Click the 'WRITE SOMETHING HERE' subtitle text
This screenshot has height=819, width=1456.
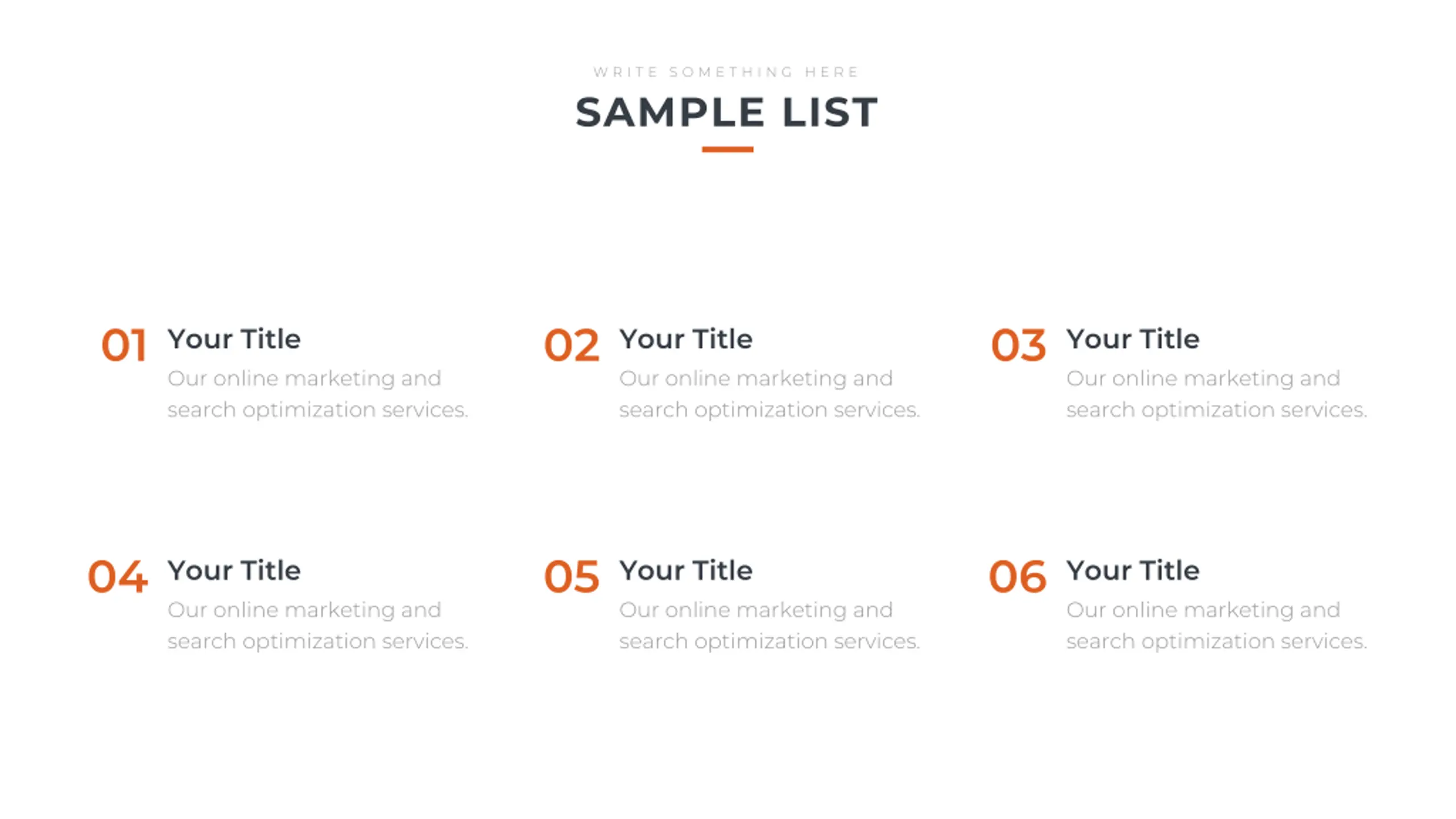click(726, 72)
